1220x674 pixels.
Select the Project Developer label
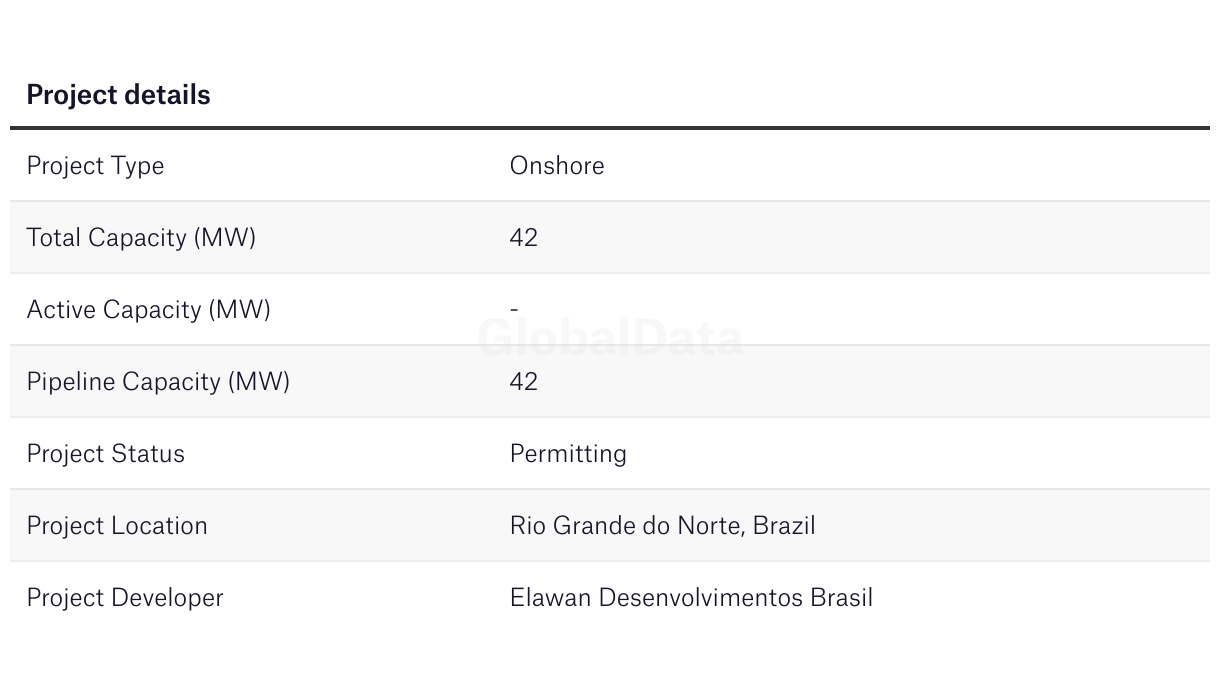[x=125, y=598]
